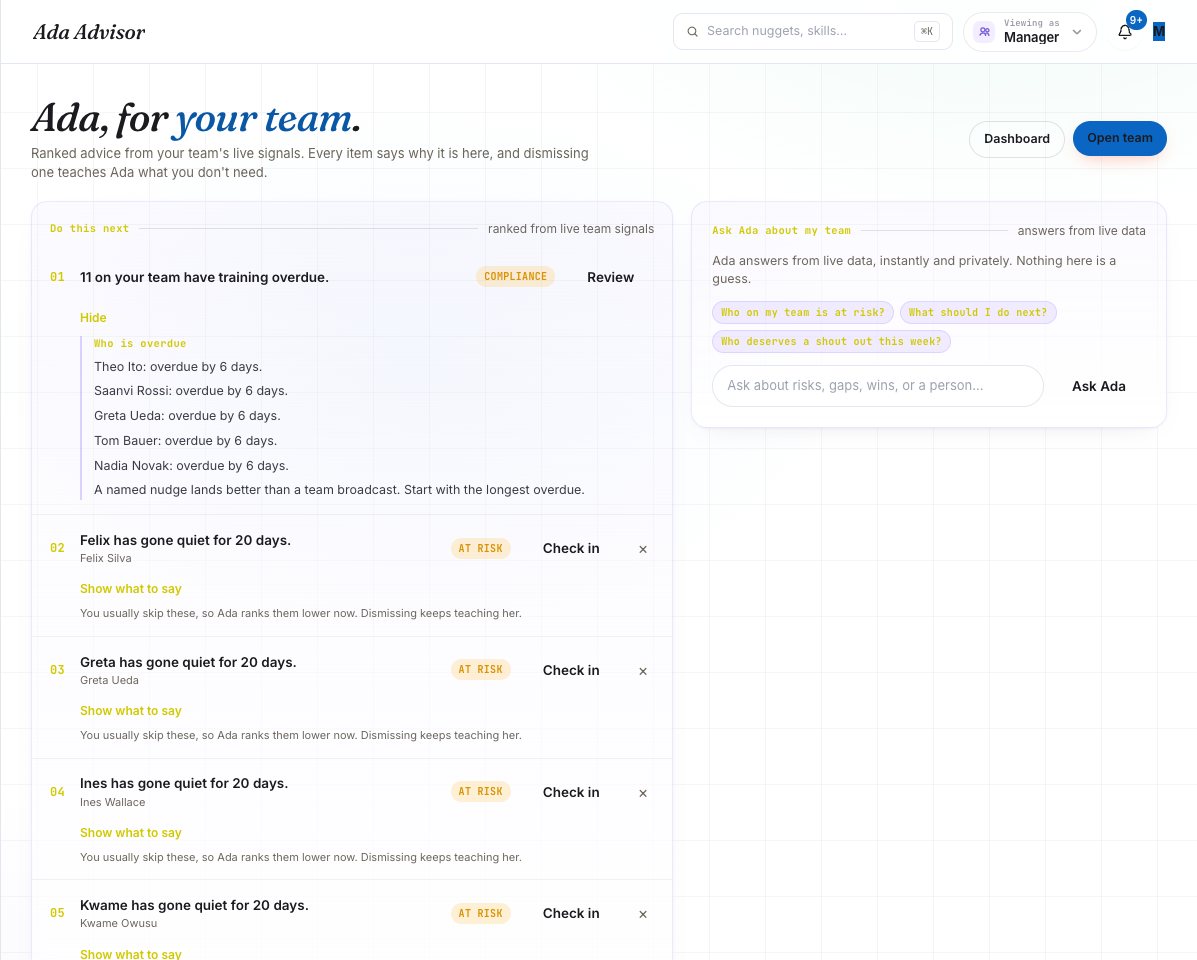This screenshot has height=960, width=1197.
Task: Dismiss the Felix gone quiet item
Action: point(643,549)
